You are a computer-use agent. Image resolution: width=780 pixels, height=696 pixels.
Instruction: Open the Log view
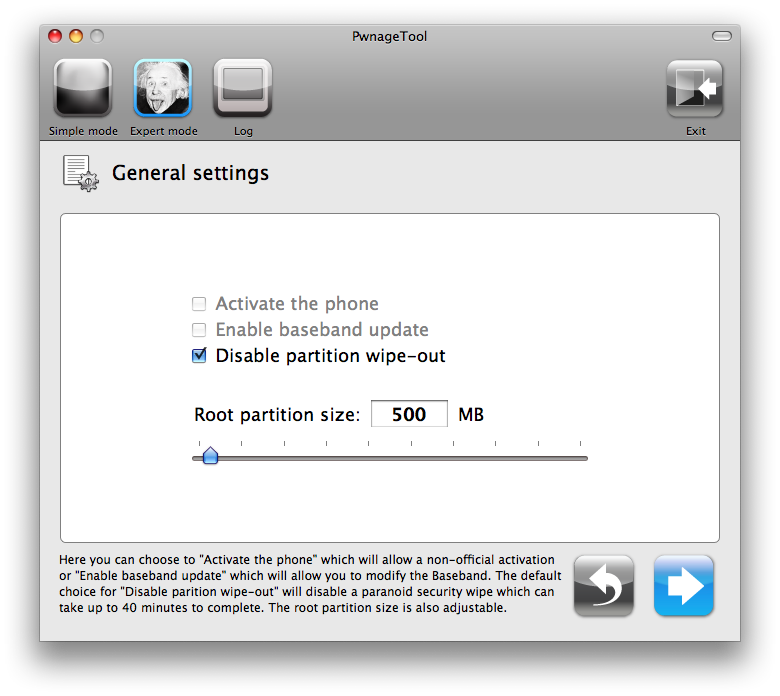[243, 88]
